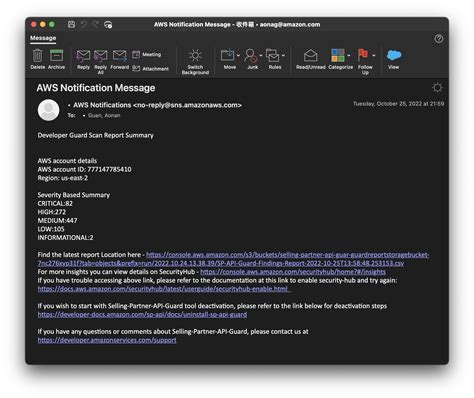Image resolution: width=474 pixels, height=398 pixels.
Task: Flag message with Follow Up
Action: click(x=363, y=61)
